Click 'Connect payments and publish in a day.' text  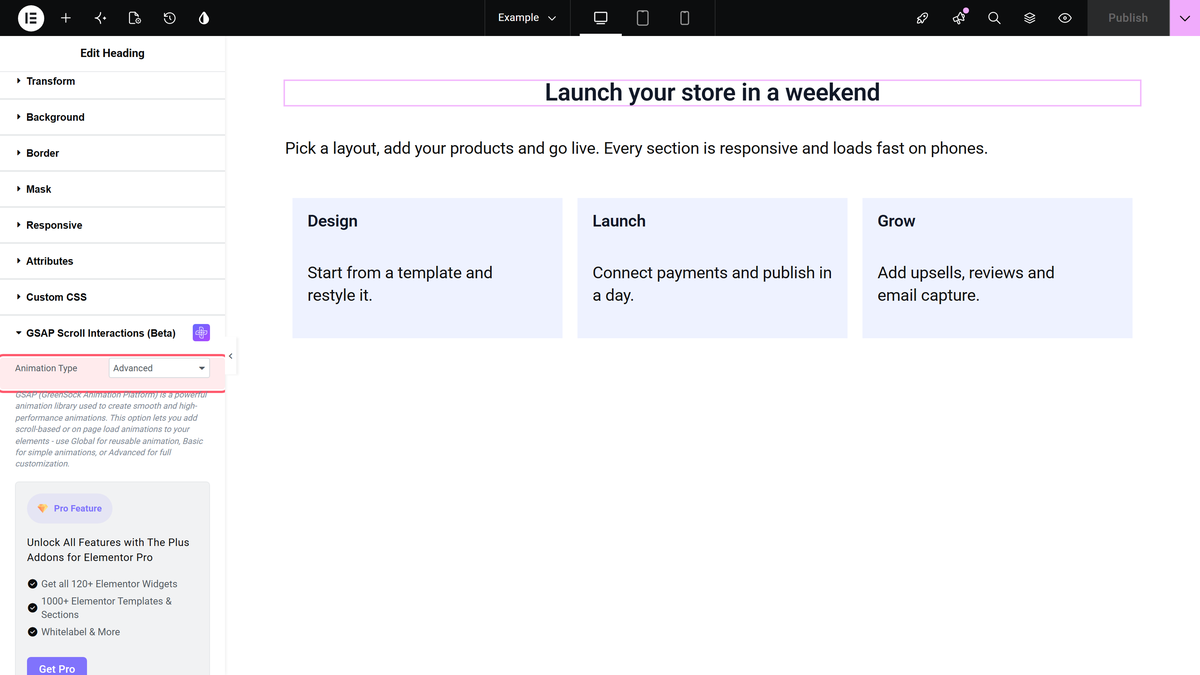coord(712,284)
